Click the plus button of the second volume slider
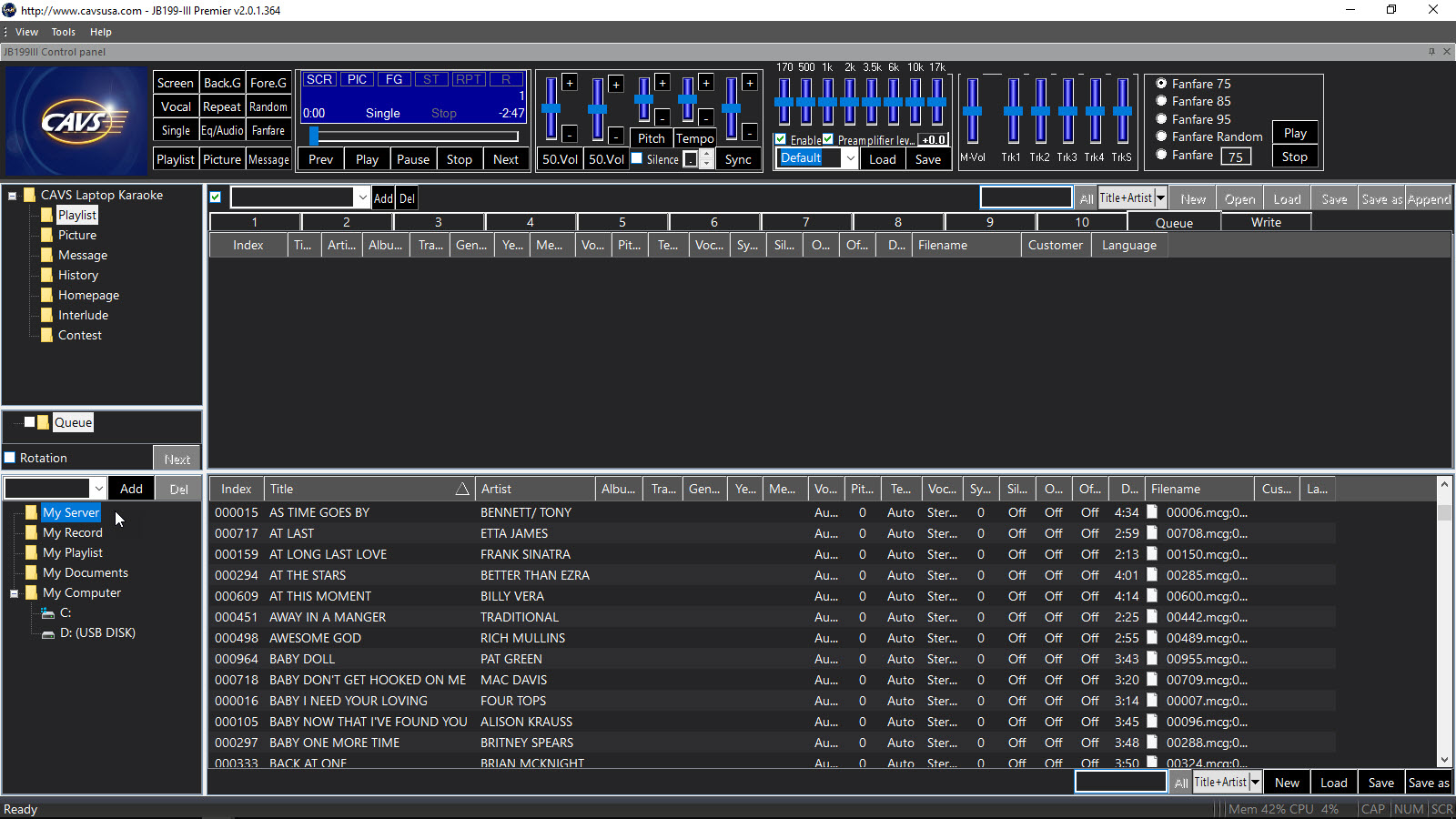 (616, 85)
